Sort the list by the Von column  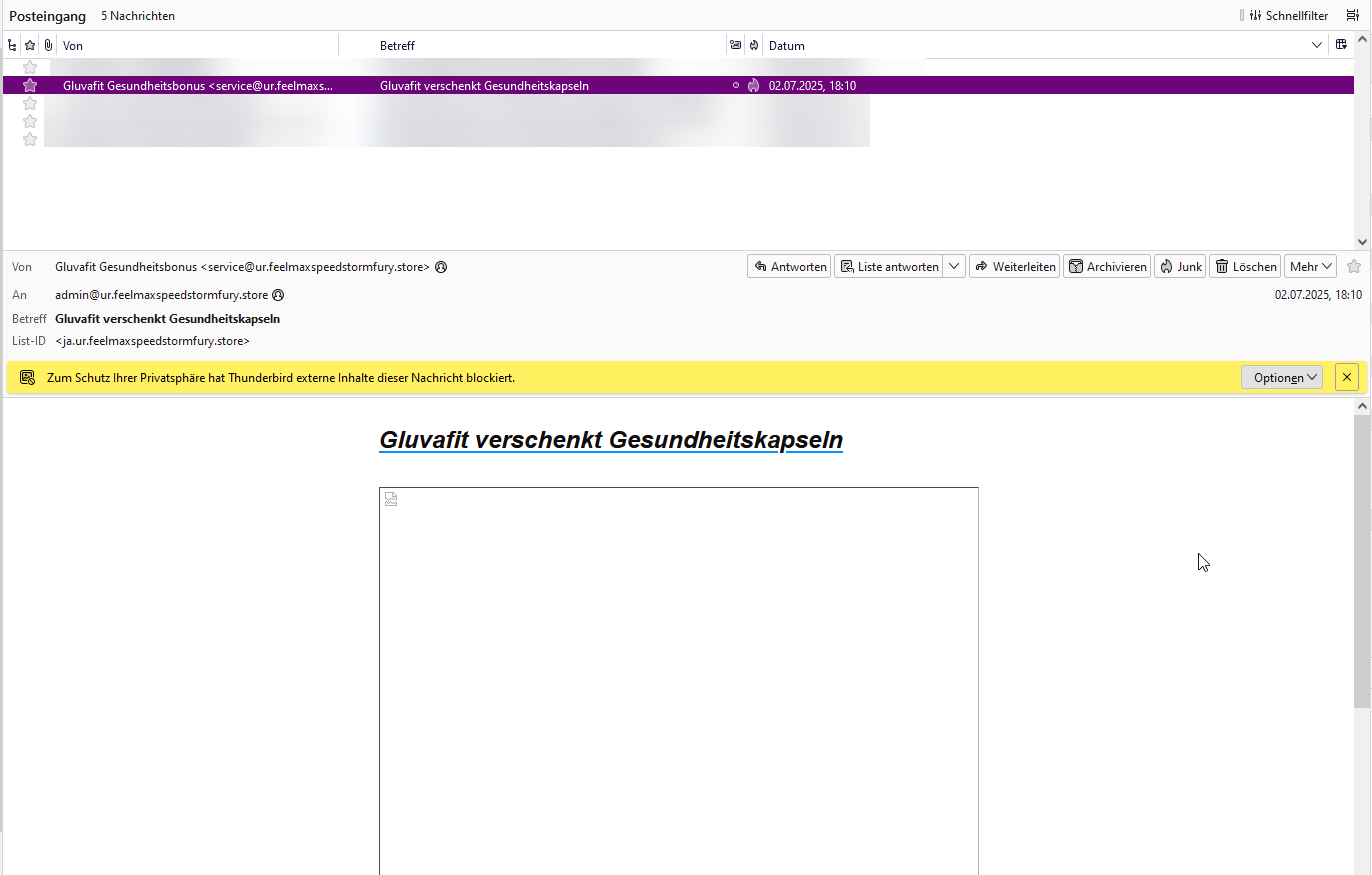coord(200,45)
